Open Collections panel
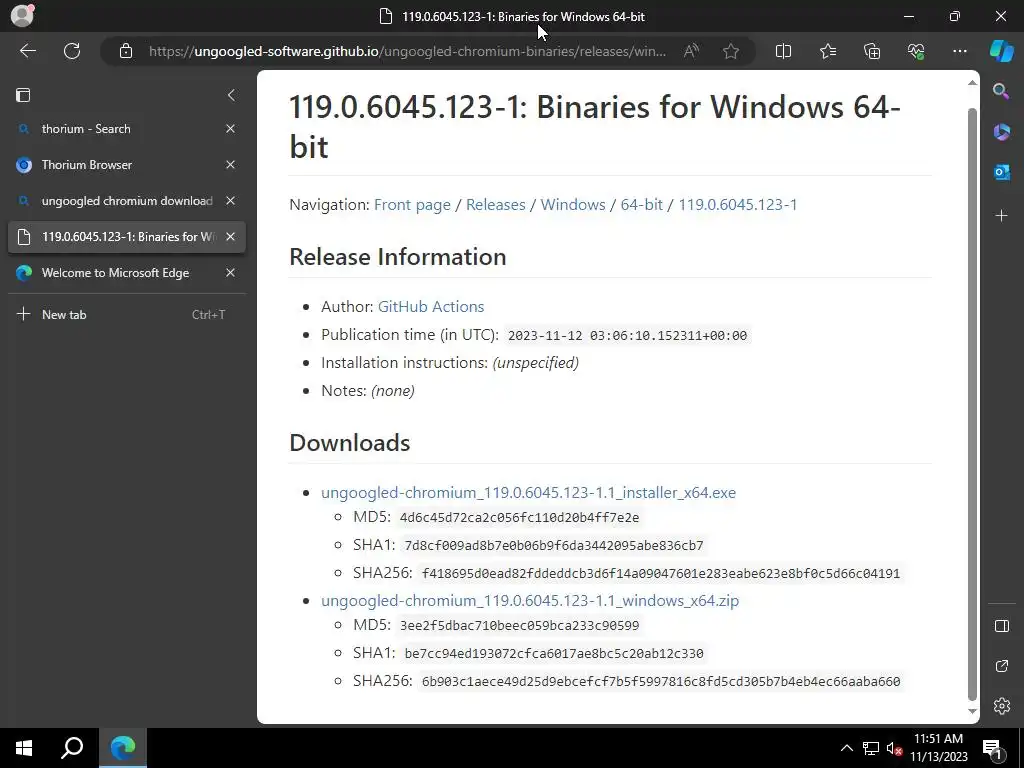The height and width of the screenshot is (768, 1024). tap(872, 51)
